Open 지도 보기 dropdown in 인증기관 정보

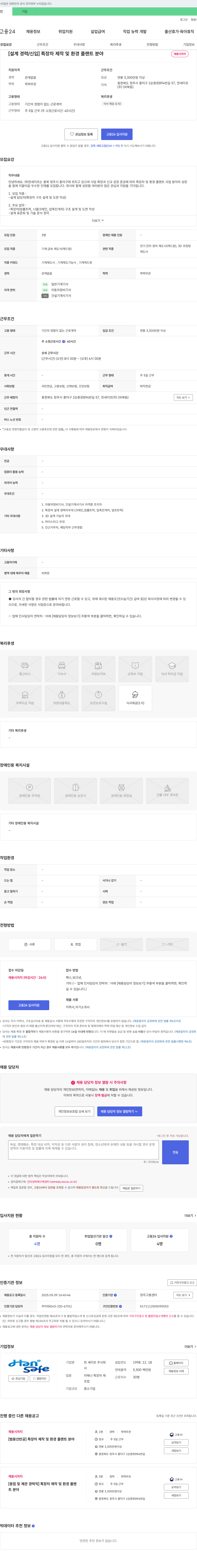(x=183, y=1295)
